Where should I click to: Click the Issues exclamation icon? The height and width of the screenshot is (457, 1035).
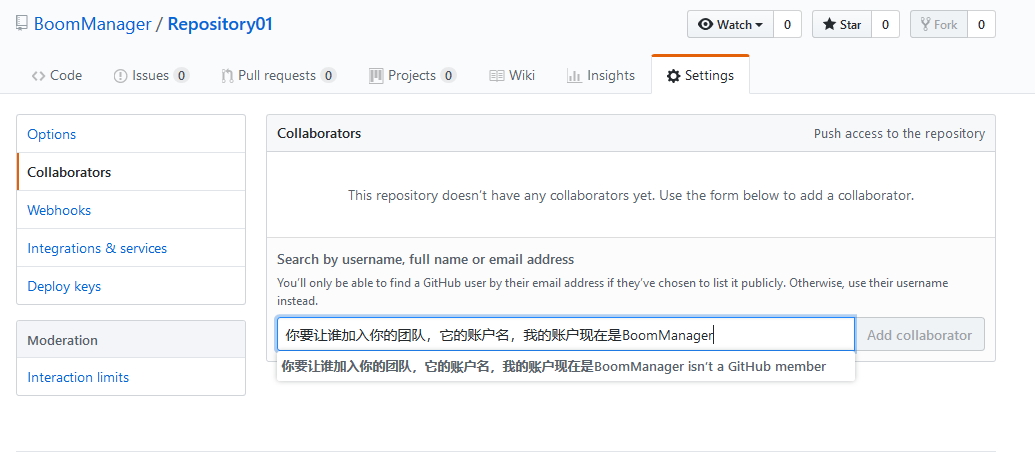point(120,76)
